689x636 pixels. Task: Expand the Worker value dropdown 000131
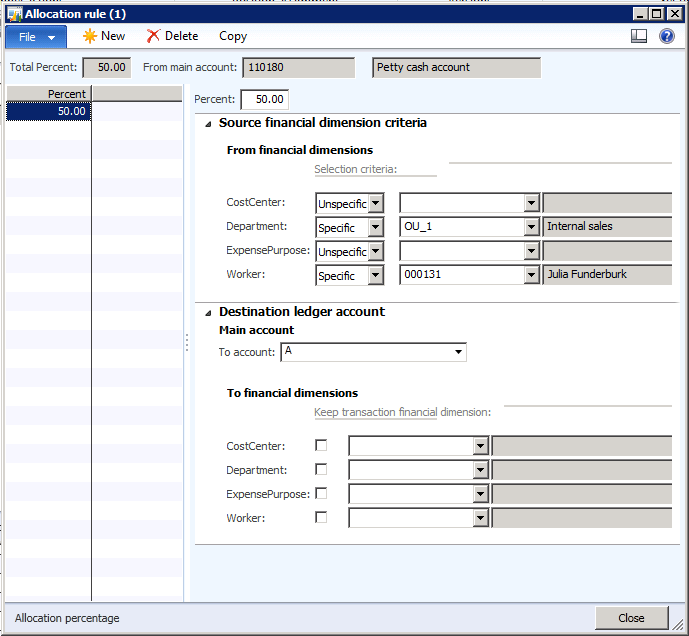[531, 275]
